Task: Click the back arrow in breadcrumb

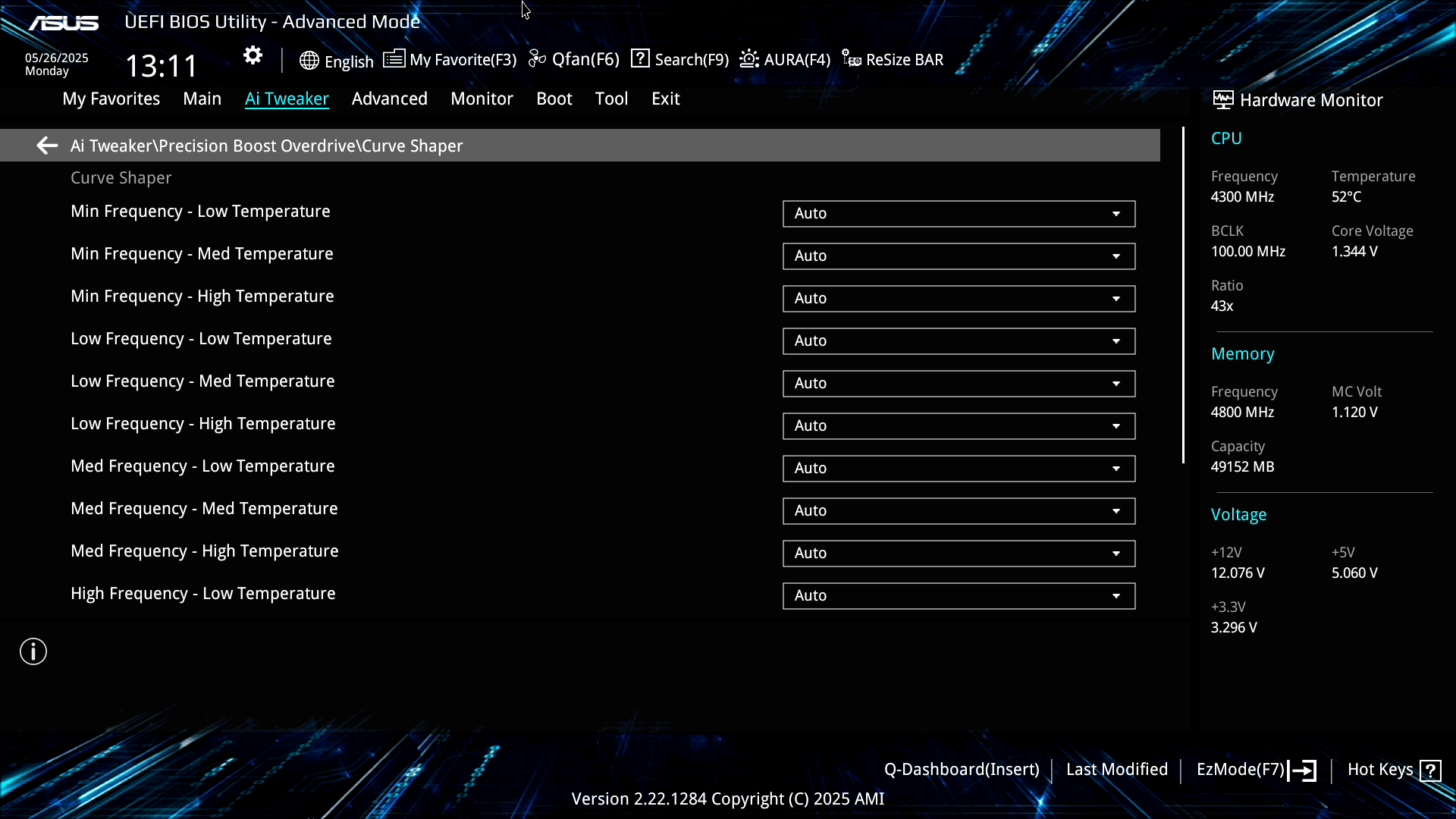Action: pyautogui.click(x=47, y=146)
